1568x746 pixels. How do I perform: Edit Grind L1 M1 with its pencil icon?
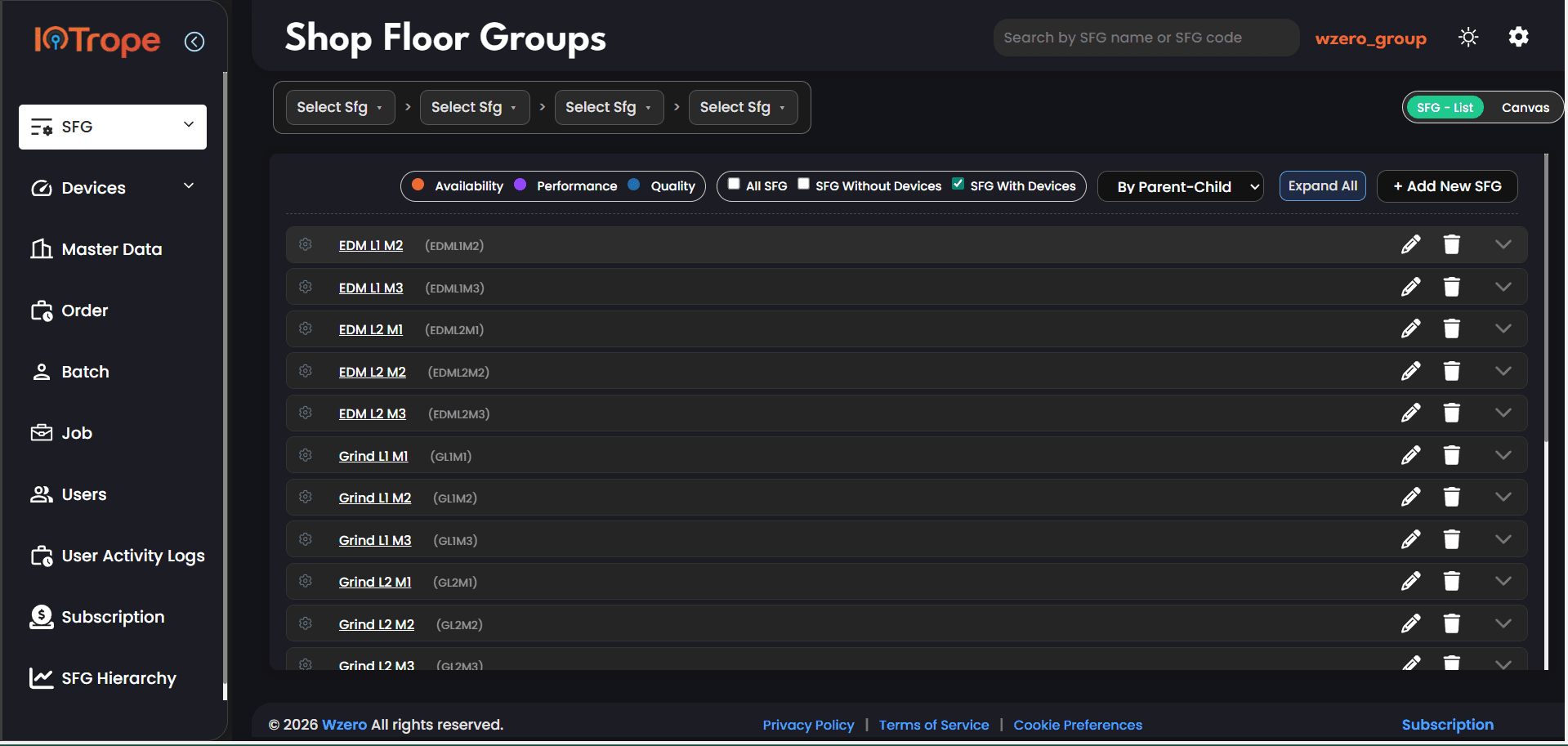(1410, 455)
